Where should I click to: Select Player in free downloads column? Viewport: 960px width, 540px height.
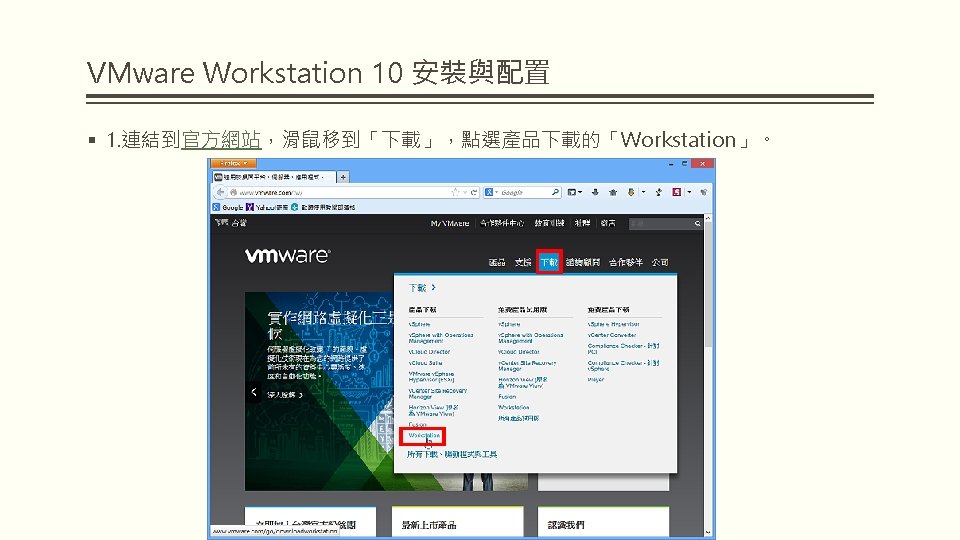[596, 380]
